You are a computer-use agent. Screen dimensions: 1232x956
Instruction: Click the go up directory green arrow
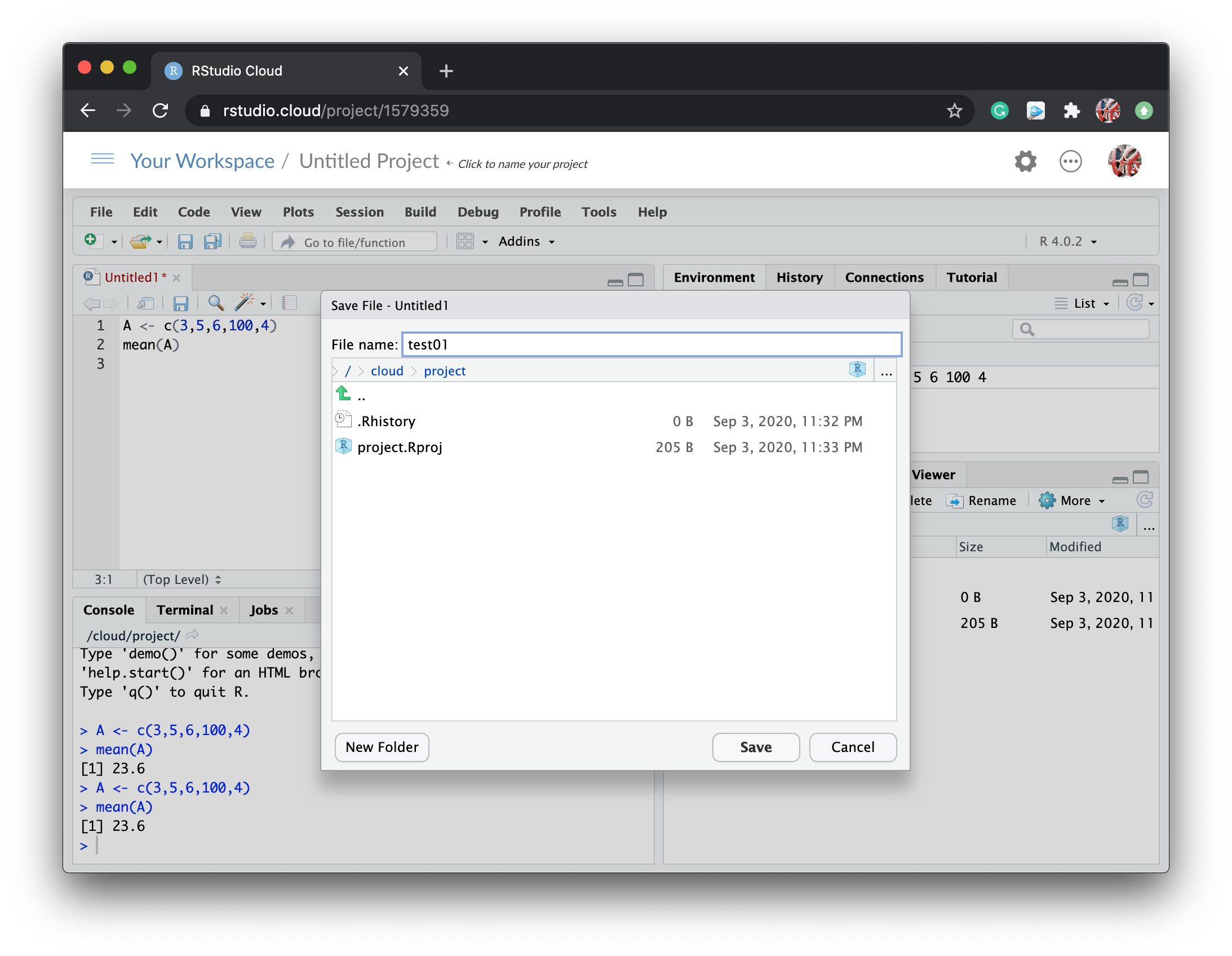343,393
